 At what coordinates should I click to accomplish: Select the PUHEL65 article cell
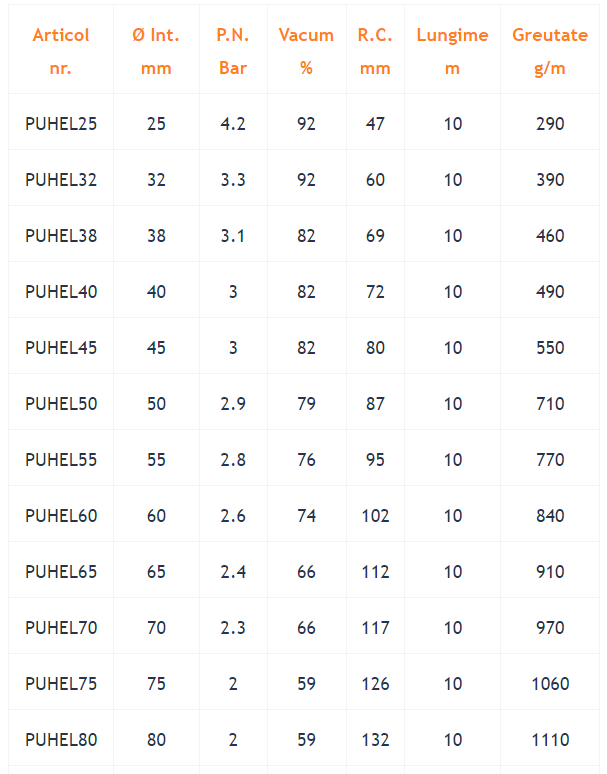tap(61, 572)
